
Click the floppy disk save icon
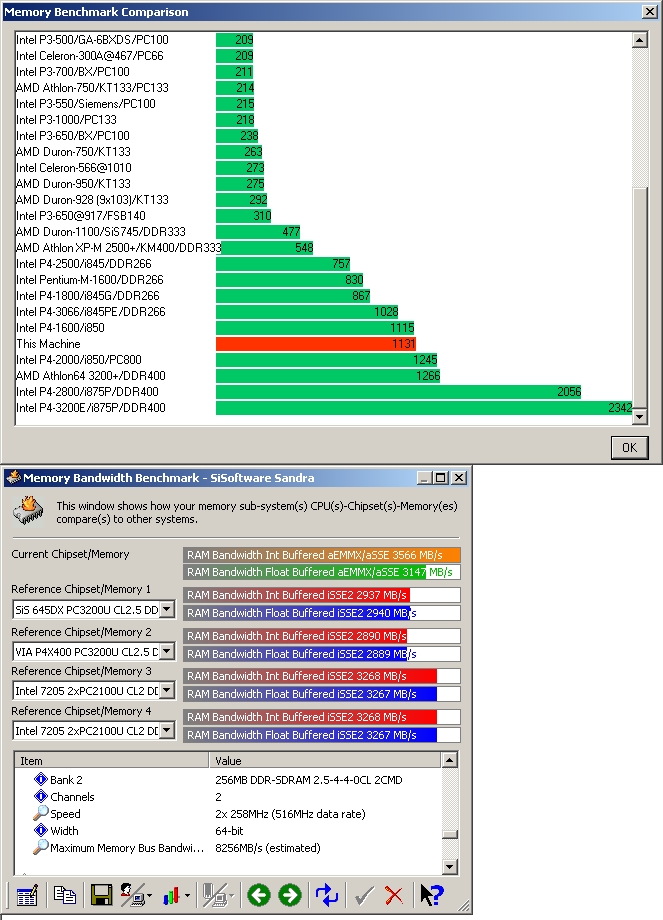coord(102,895)
